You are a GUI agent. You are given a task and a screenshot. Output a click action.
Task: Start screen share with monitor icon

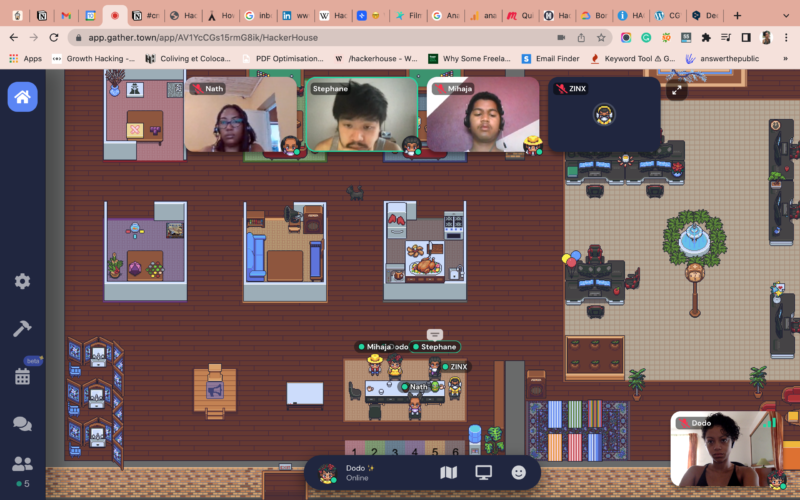pyautogui.click(x=484, y=472)
